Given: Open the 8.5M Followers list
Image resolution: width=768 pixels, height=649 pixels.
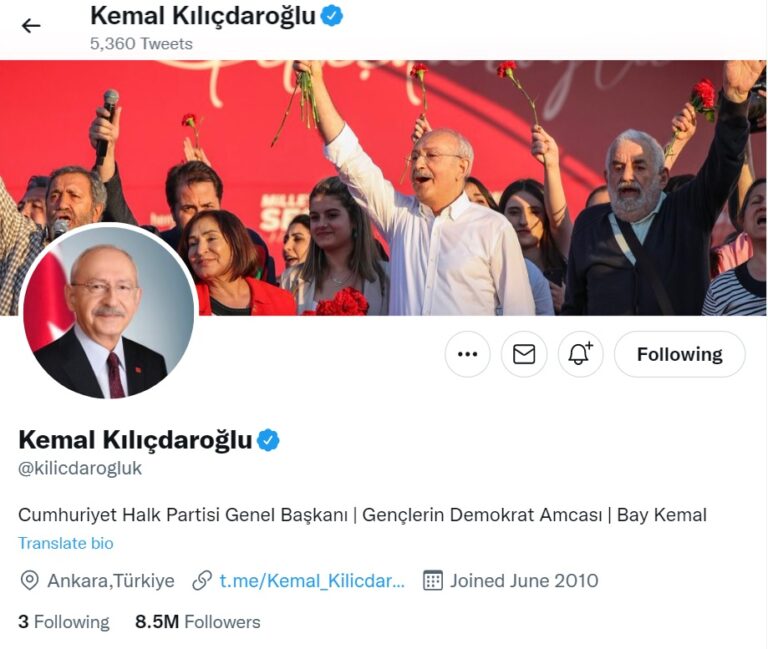Looking at the screenshot, I should click(x=198, y=622).
